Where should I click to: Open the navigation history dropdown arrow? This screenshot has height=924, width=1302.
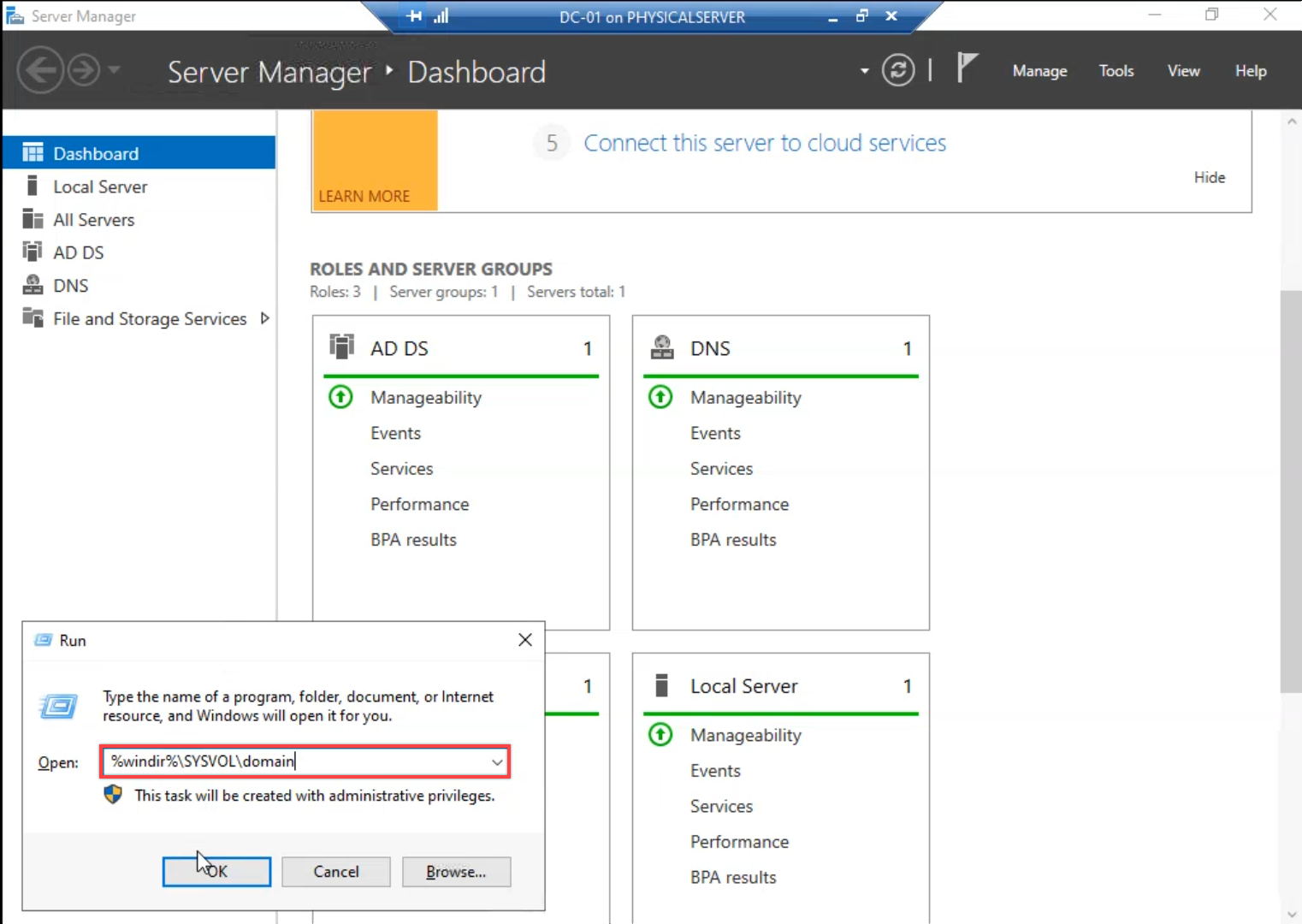[114, 70]
